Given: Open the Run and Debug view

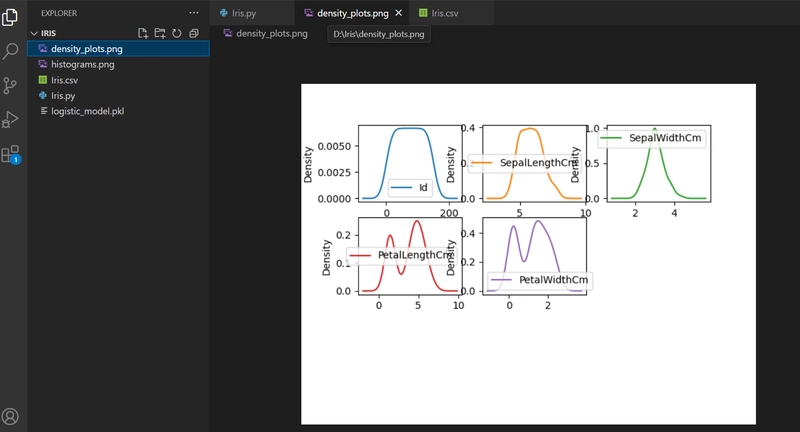Looking at the screenshot, I should point(10,119).
